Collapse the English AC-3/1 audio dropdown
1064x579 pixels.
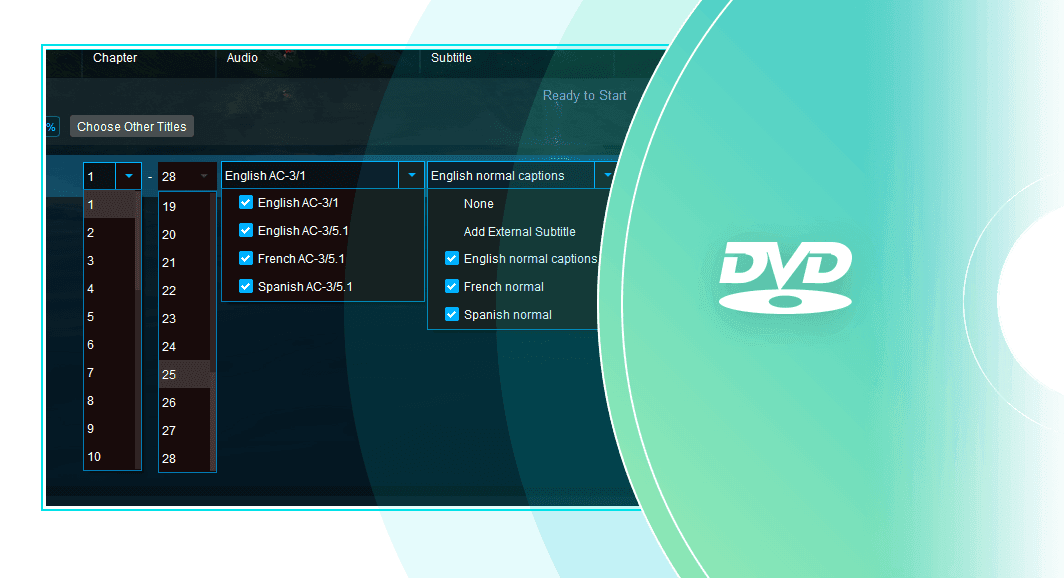point(411,176)
